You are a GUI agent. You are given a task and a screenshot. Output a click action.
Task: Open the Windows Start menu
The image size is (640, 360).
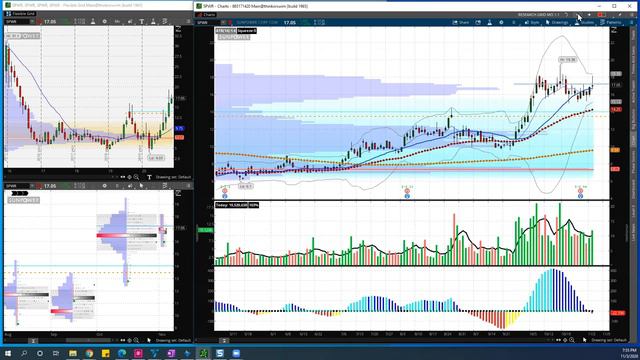click(x=8, y=353)
